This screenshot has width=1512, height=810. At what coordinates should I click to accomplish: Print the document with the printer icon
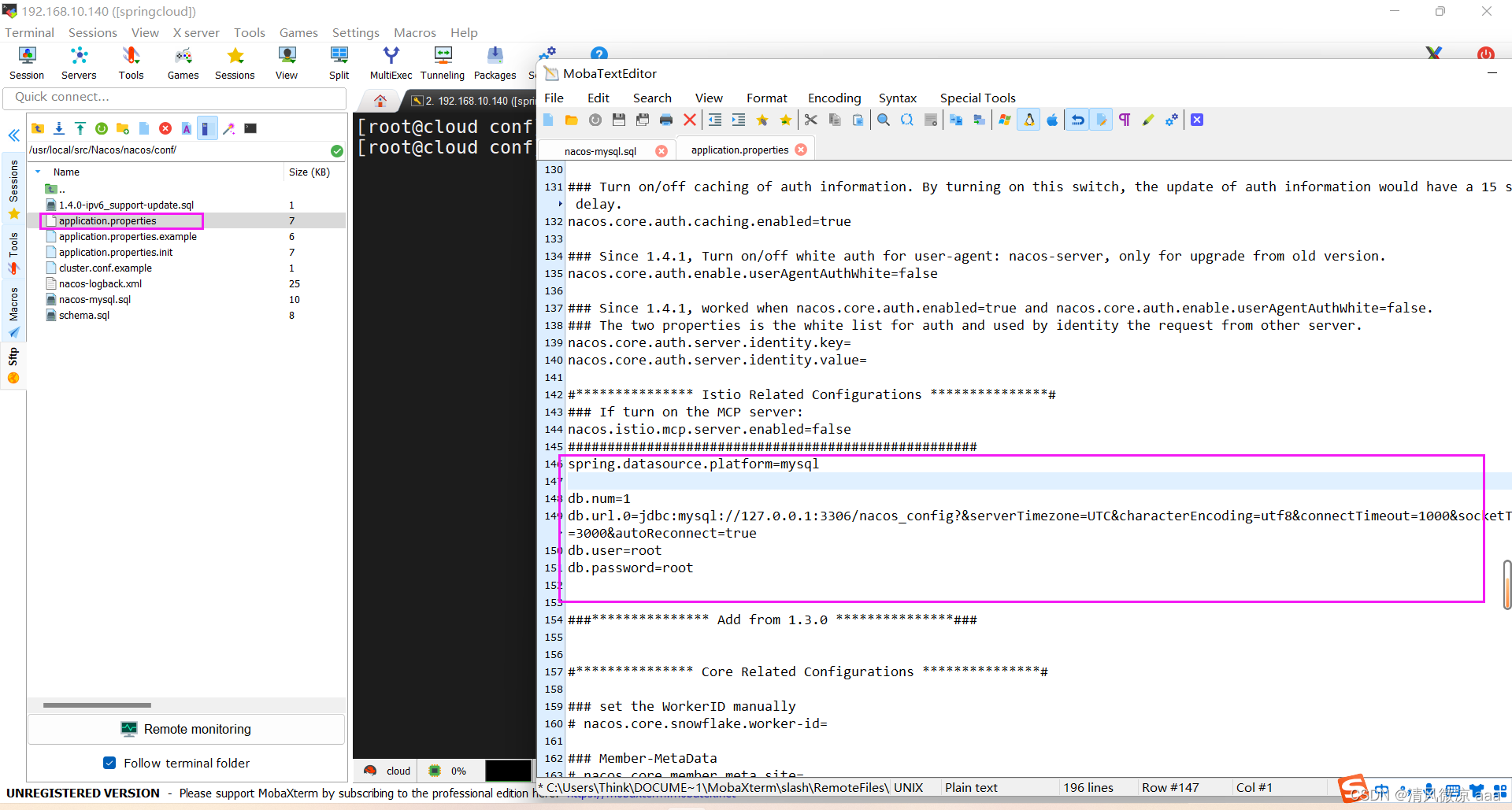coord(666,120)
